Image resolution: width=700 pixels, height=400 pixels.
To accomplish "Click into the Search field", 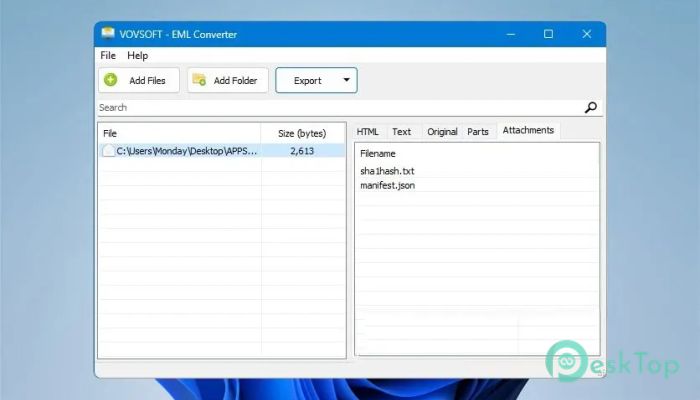I will [339, 108].
